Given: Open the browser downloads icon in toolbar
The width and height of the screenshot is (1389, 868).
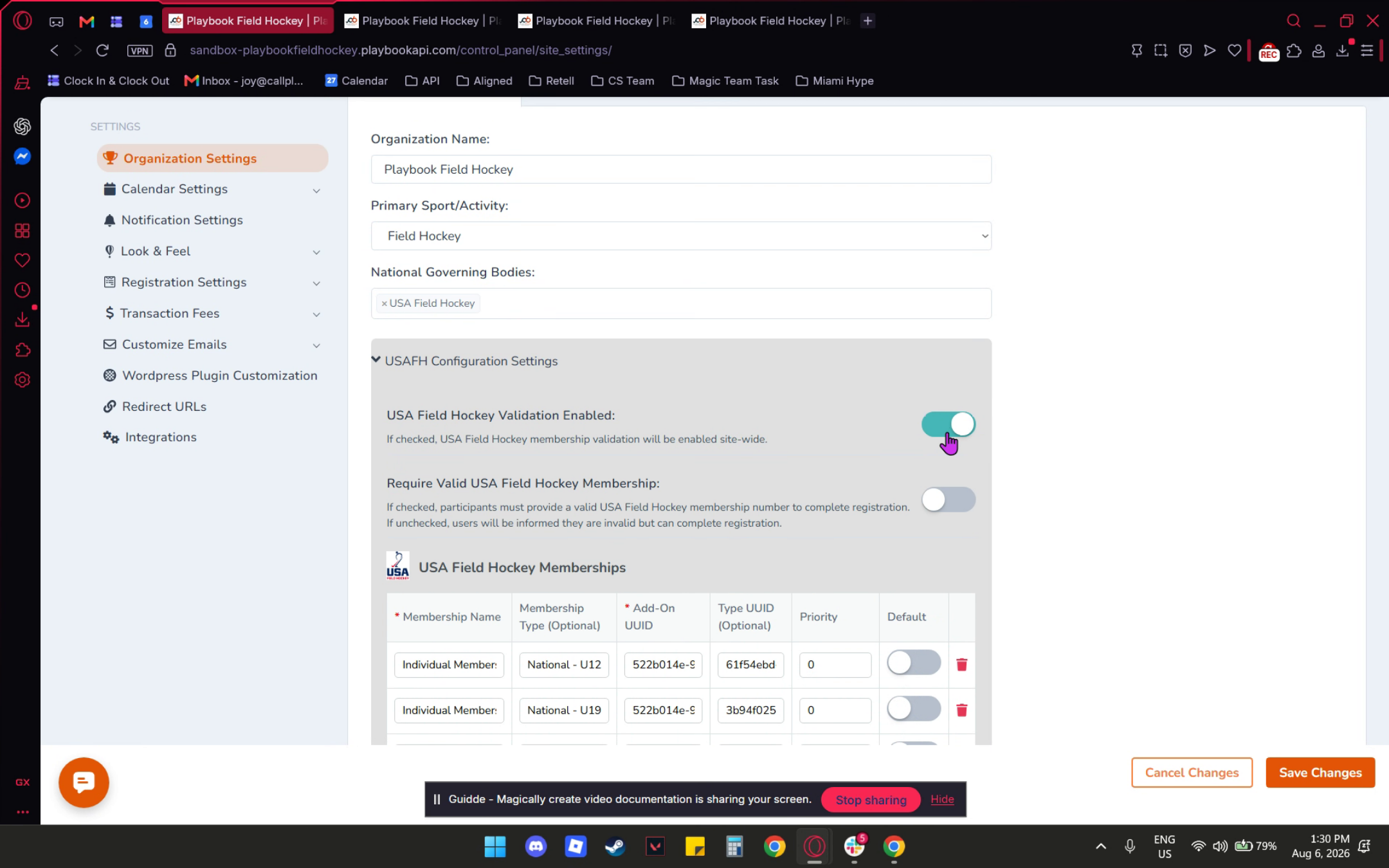Looking at the screenshot, I should point(1343,50).
